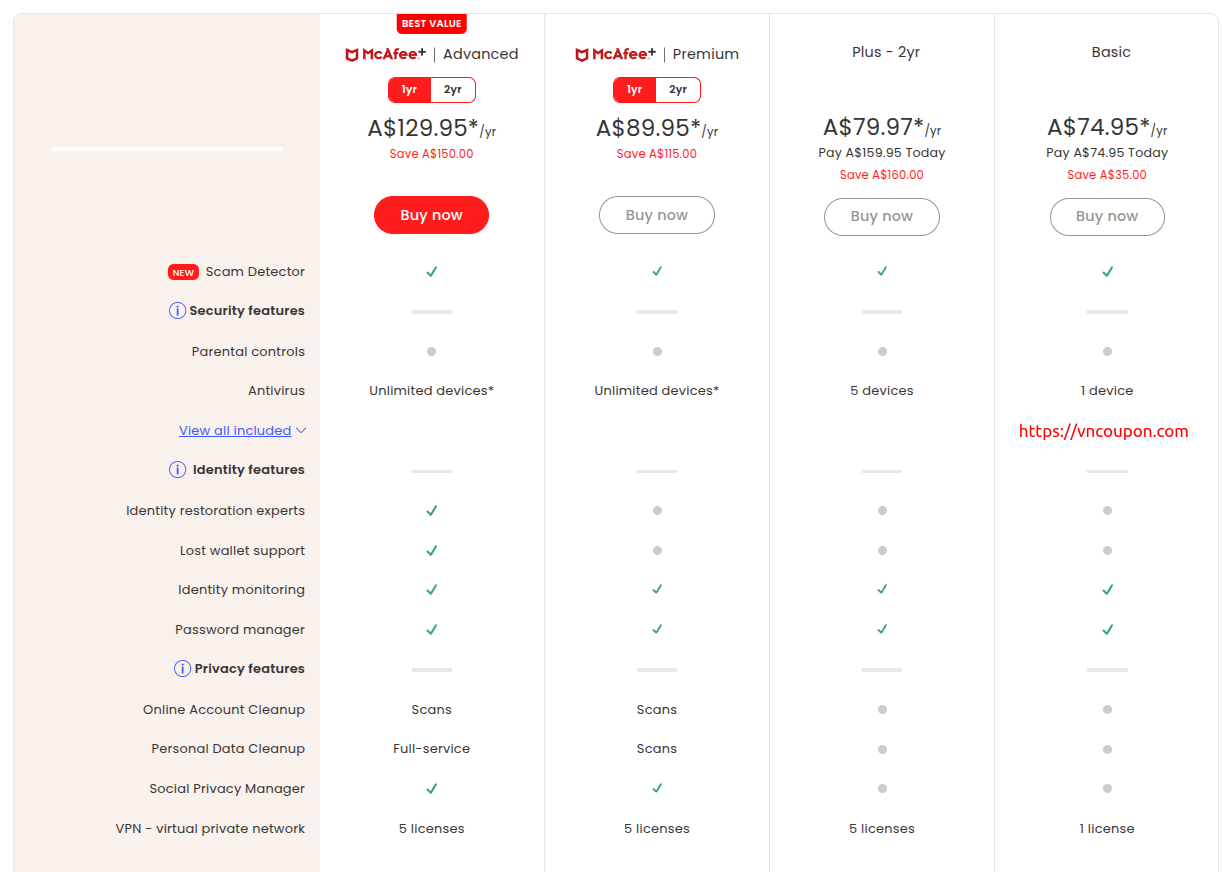Click the info icon beside Privacy features
1222x872 pixels.
[182, 669]
